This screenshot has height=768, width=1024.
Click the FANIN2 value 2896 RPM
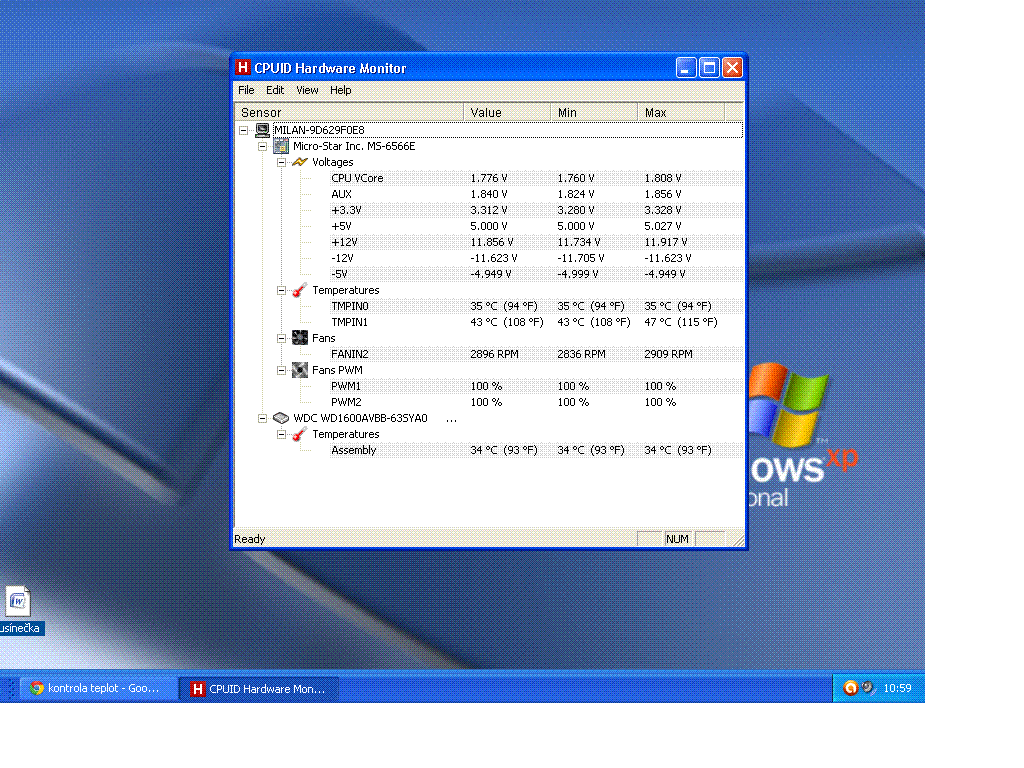[x=494, y=354]
